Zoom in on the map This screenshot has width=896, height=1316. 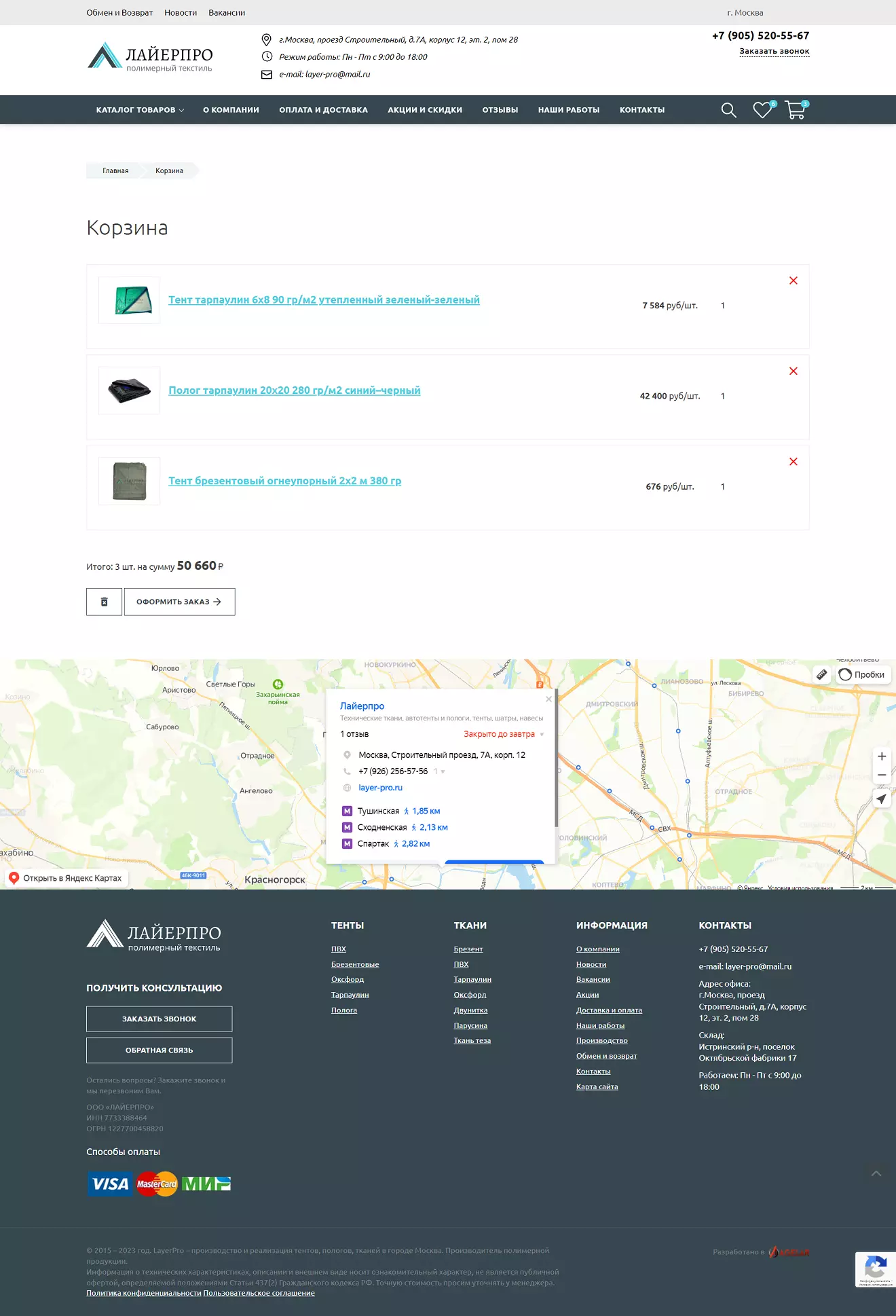click(x=882, y=756)
